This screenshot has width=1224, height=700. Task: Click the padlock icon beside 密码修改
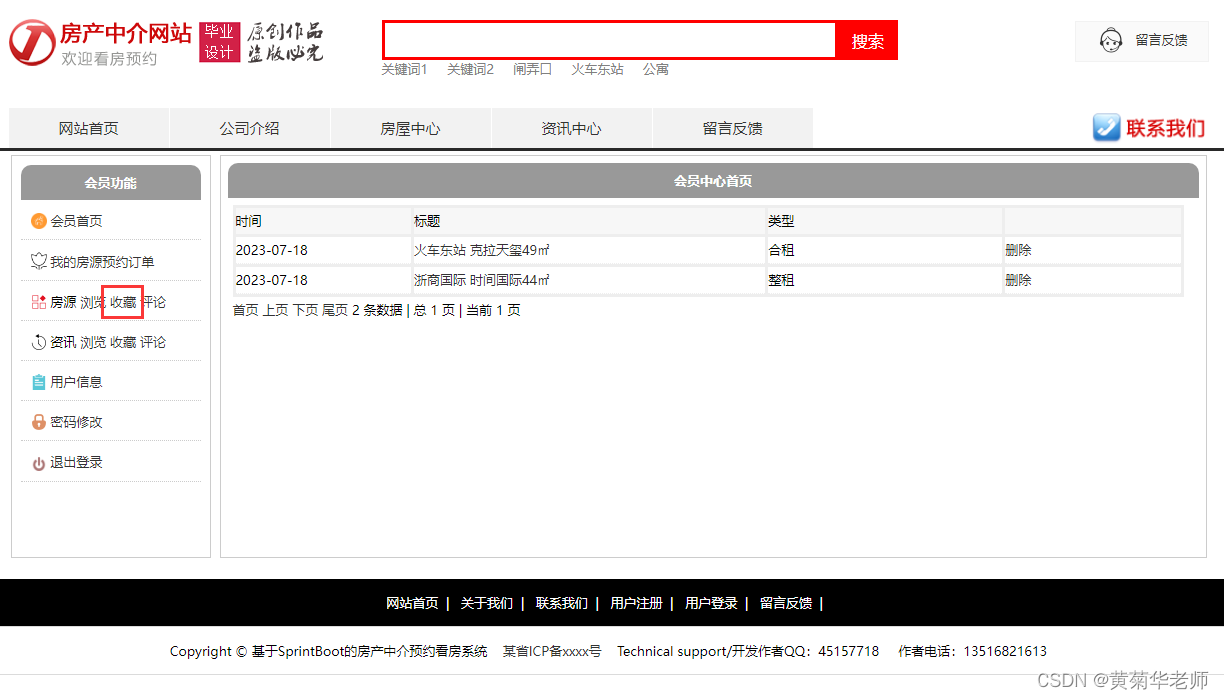point(39,422)
